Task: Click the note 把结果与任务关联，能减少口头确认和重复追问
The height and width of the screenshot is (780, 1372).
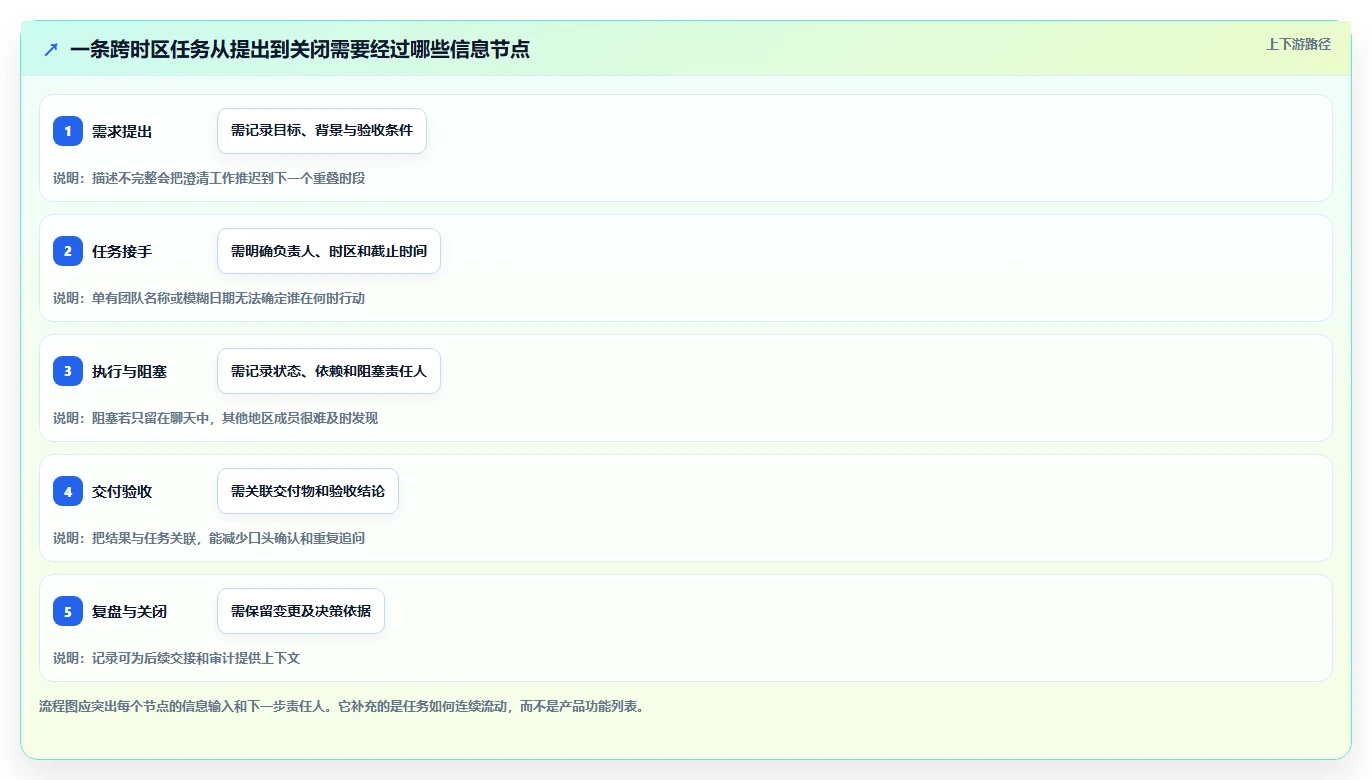Action: click(228, 538)
